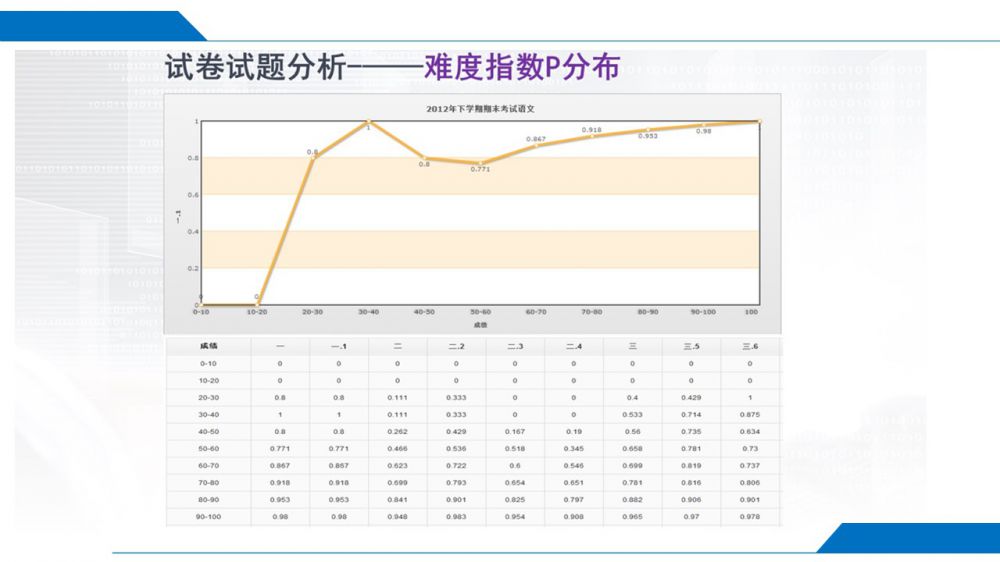Screen dimensions: 1000x562
Task: Select the chart title 2012年下学期期末考试语文
Action: coord(481,107)
